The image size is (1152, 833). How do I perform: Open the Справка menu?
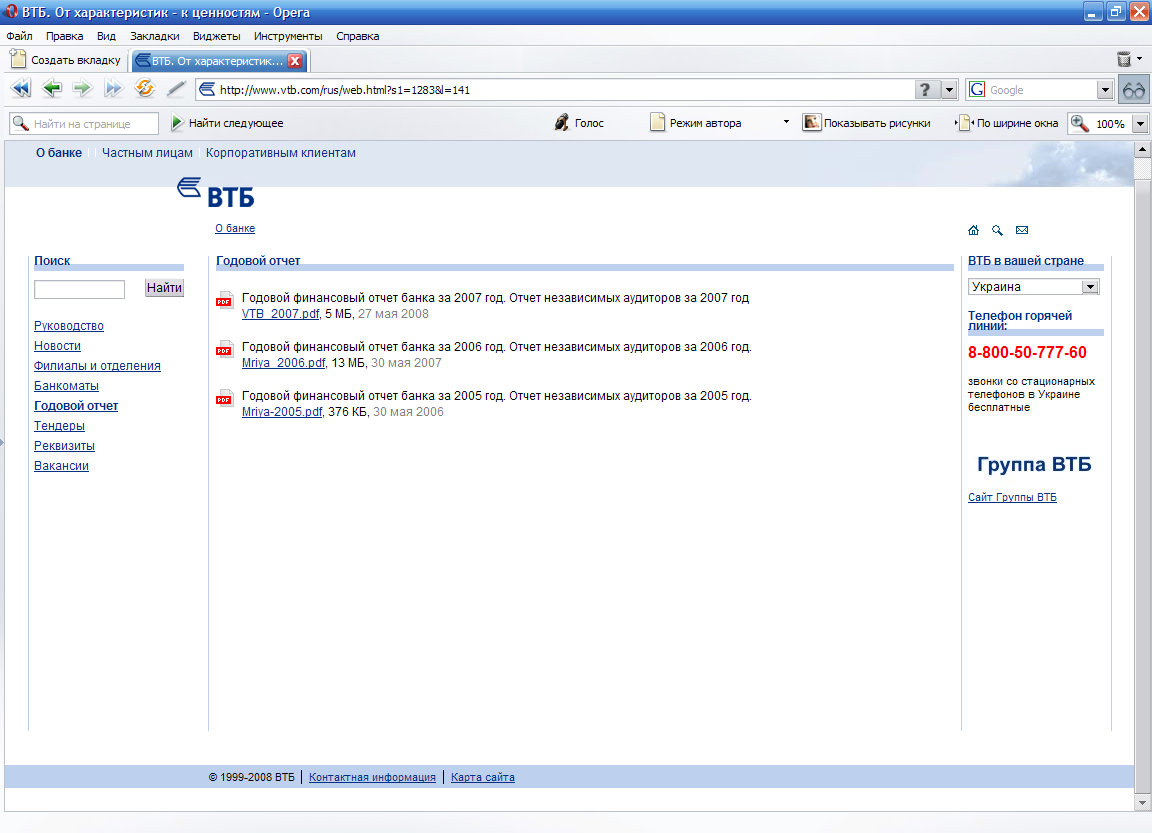click(358, 36)
